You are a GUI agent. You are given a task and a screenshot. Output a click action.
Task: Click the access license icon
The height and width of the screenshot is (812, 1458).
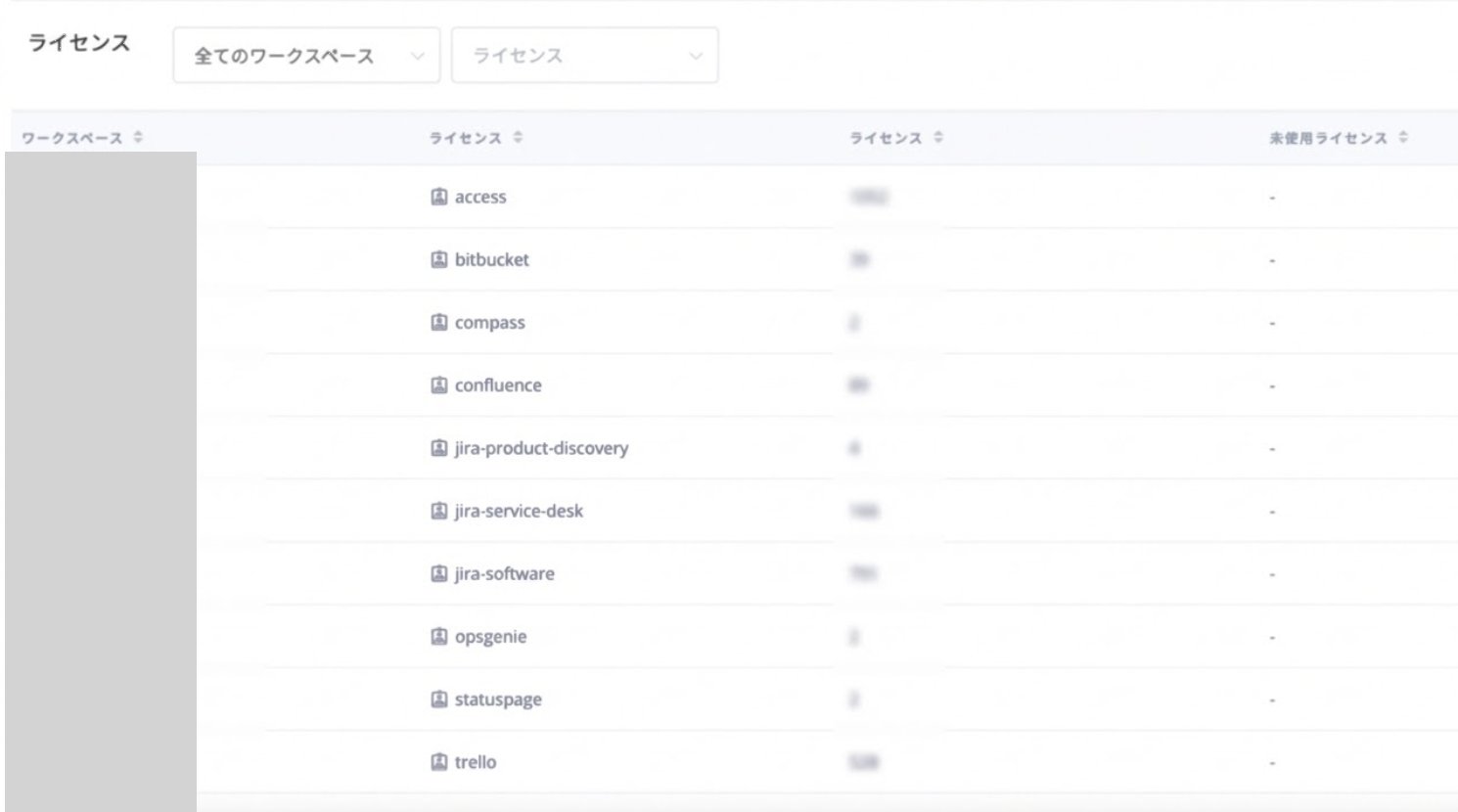pos(439,197)
